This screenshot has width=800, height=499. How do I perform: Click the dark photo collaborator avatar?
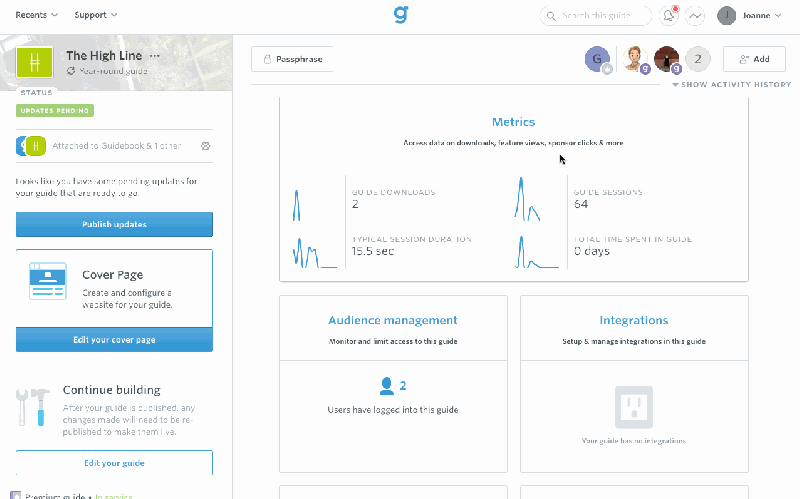[x=667, y=59]
